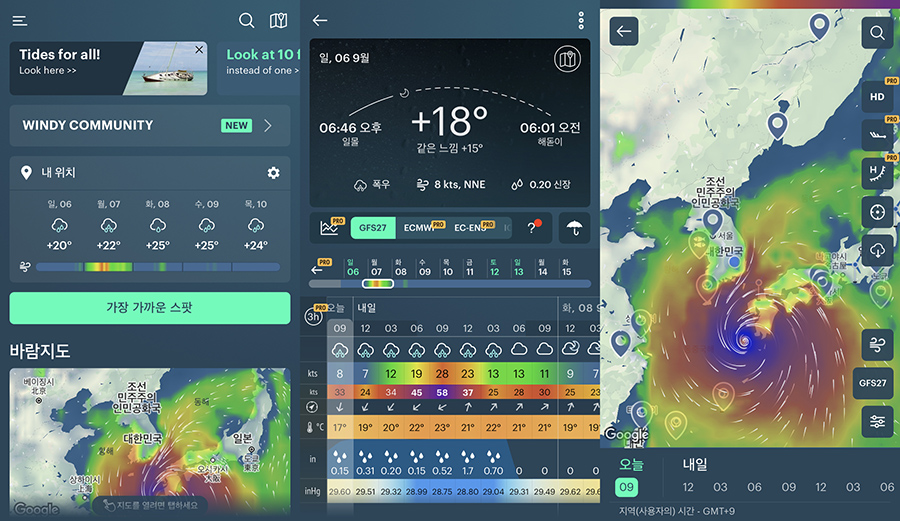Tap the 8 kts, NNE wind reading
Image resolution: width=900 pixels, height=521 pixels.
(x=451, y=185)
